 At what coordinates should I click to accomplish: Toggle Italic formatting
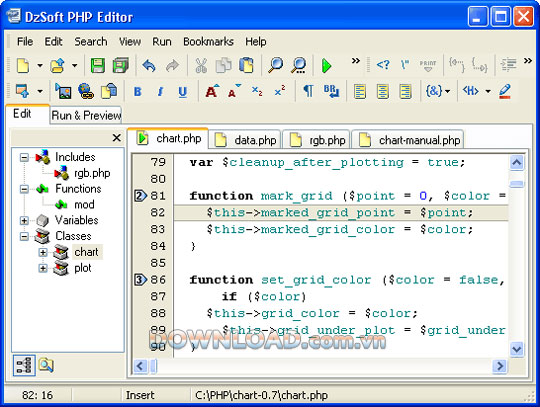coord(160,92)
